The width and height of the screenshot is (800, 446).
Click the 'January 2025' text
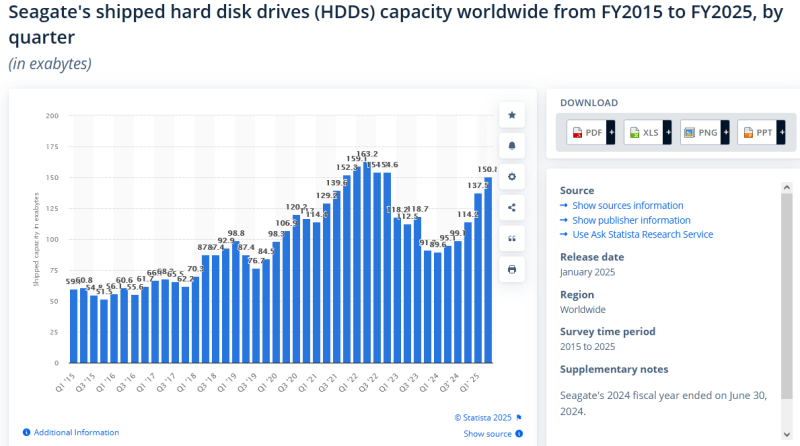[x=587, y=272]
